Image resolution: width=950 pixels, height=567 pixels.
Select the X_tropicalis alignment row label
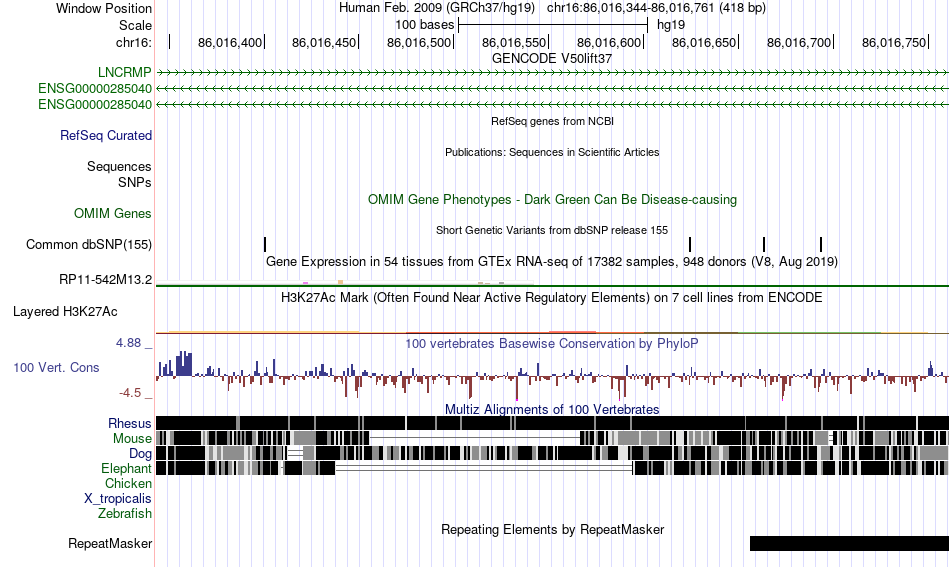(x=118, y=499)
